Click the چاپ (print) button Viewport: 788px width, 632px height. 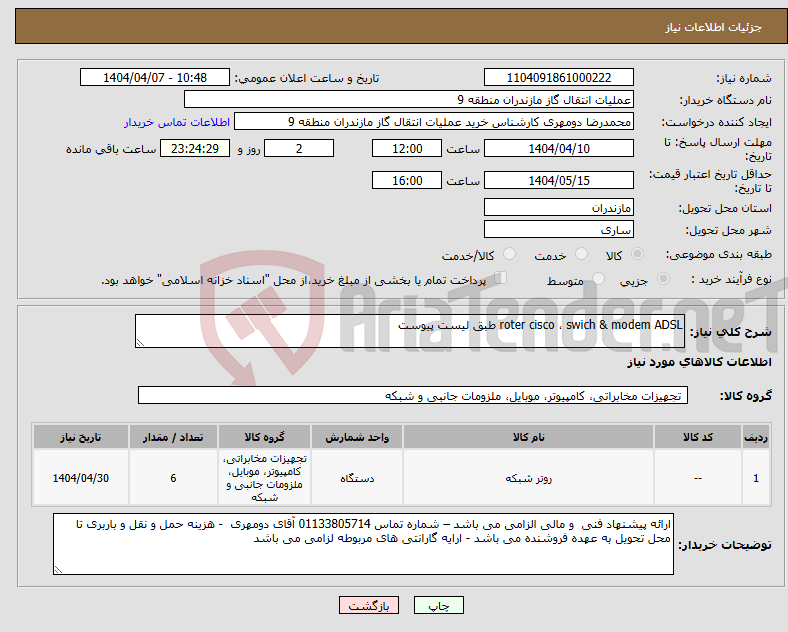[x=438, y=606]
